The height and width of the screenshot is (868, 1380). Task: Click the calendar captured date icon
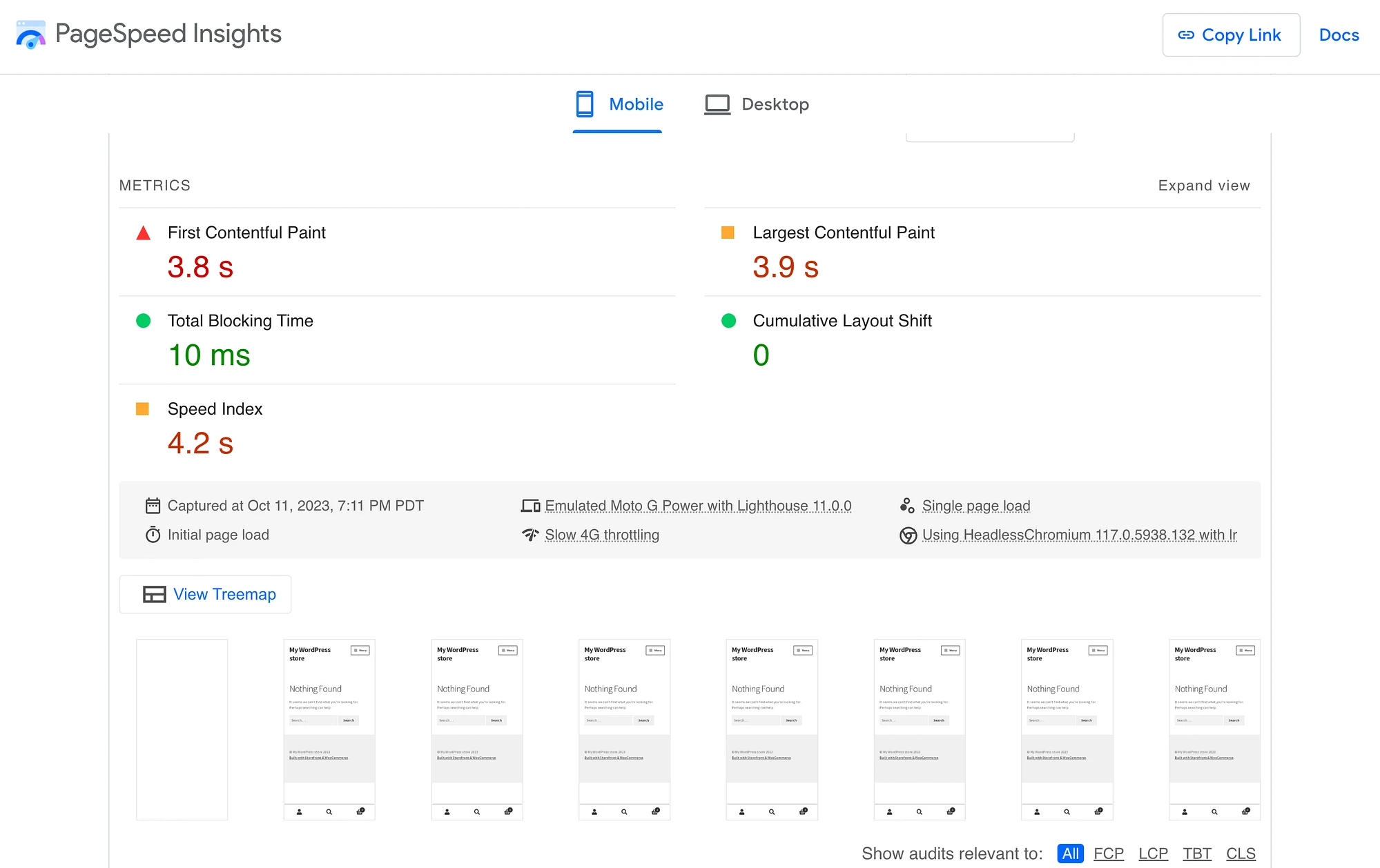pyautogui.click(x=154, y=506)
